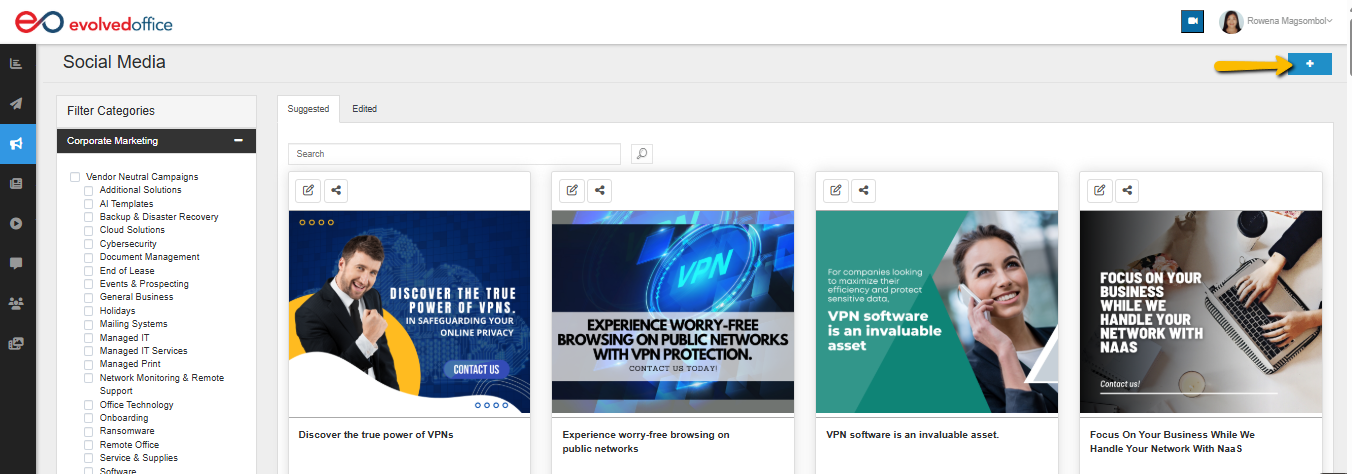
Task: Click the paper plane sidebar icon
Action: [x=16, y=104]
